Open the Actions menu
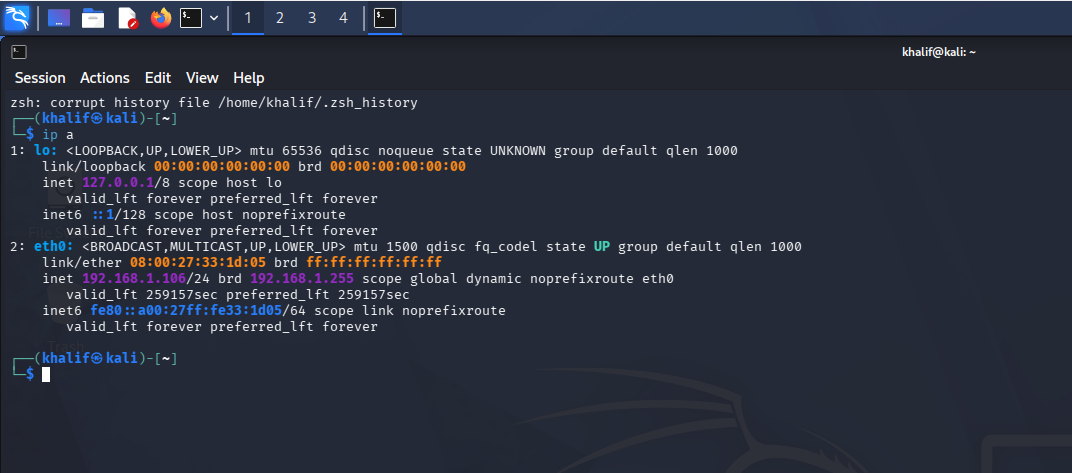This screenshot has height=473, width=1072. coord(105,78)
